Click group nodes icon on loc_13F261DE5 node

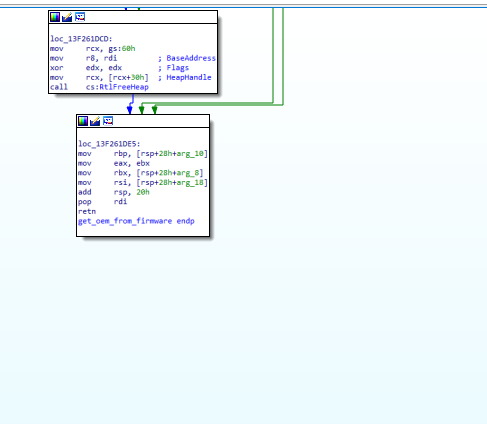pyautogui.click(x=108, y=121)
